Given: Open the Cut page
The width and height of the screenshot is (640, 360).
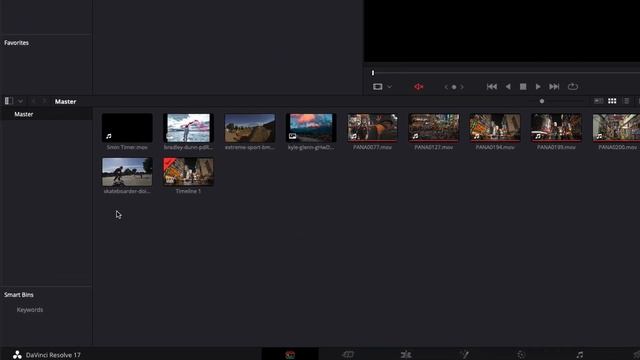Looking at the screenshot, I should tap(348, 354).
